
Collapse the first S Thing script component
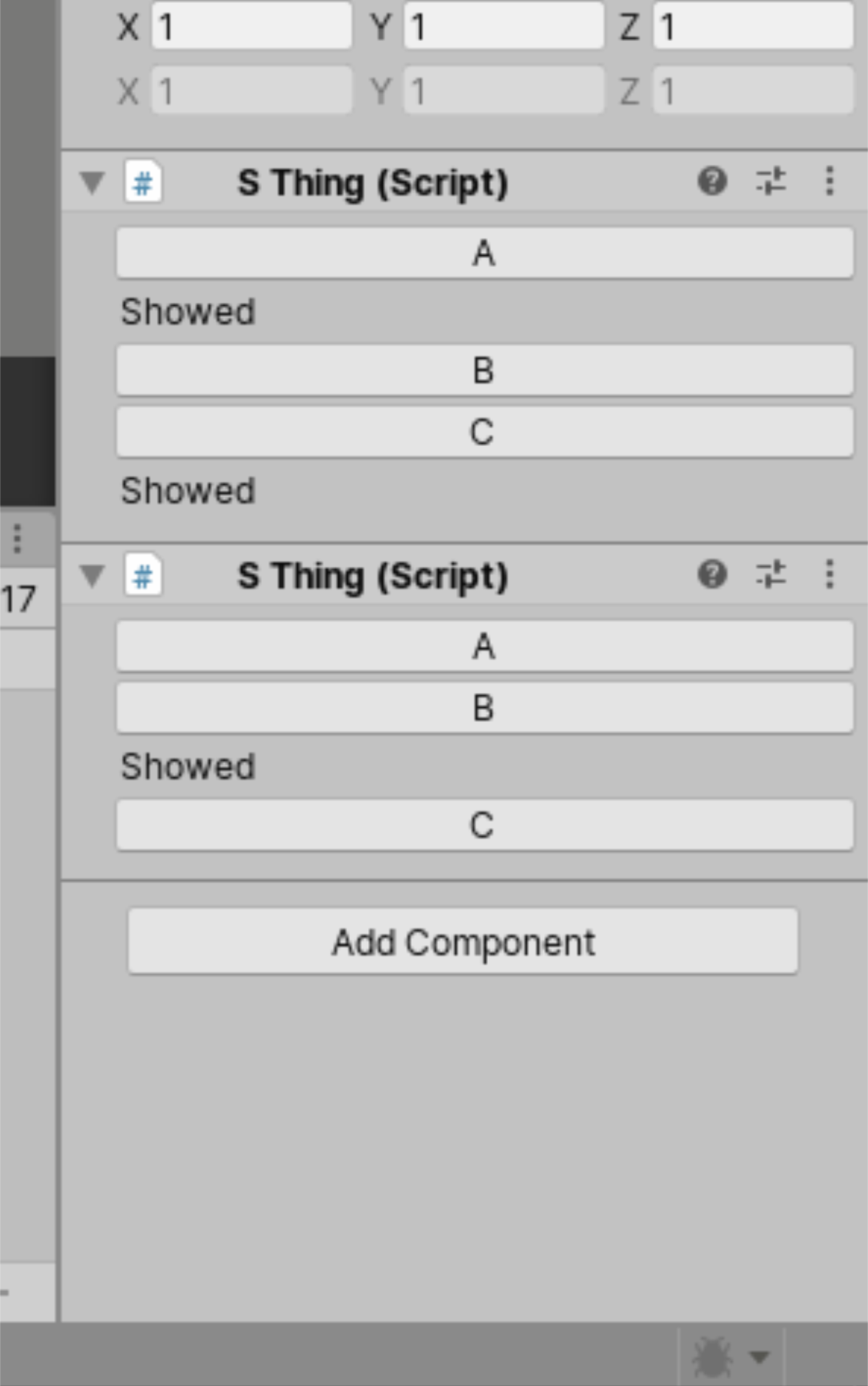(92, 183)
